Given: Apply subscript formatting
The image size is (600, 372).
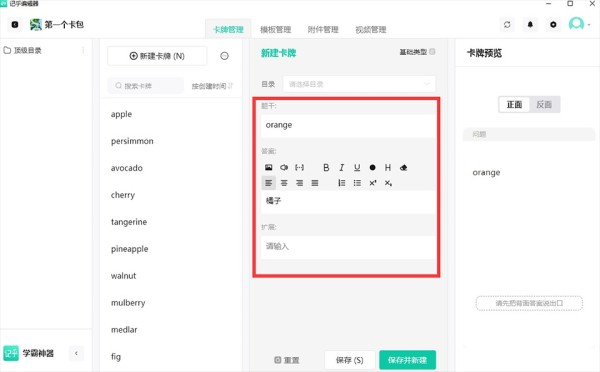Looking at the screenshot, I should point(388,183).
